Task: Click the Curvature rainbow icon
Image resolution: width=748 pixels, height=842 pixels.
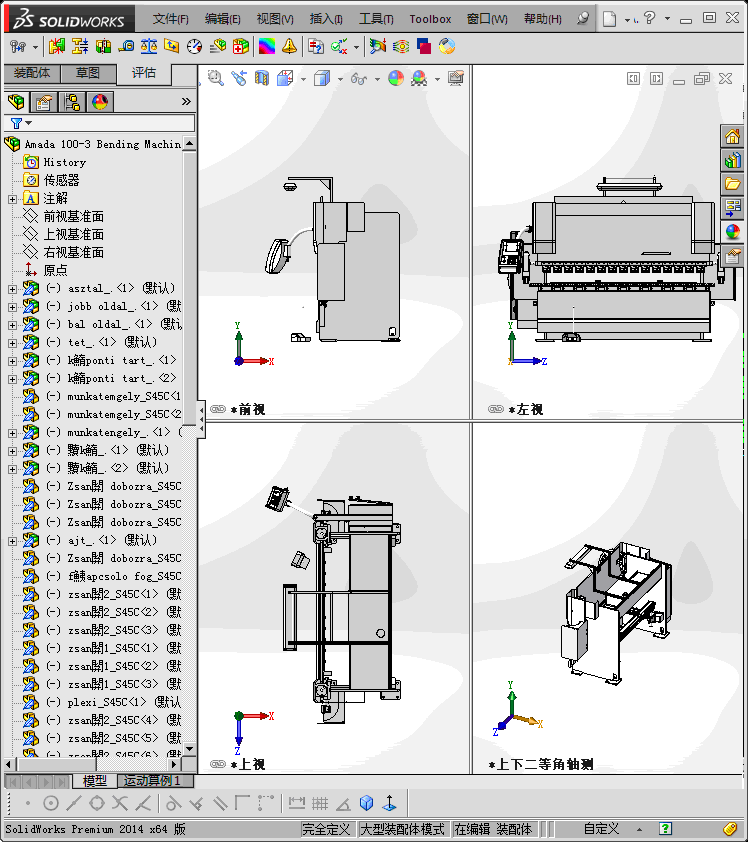Action: pos(267,47)
